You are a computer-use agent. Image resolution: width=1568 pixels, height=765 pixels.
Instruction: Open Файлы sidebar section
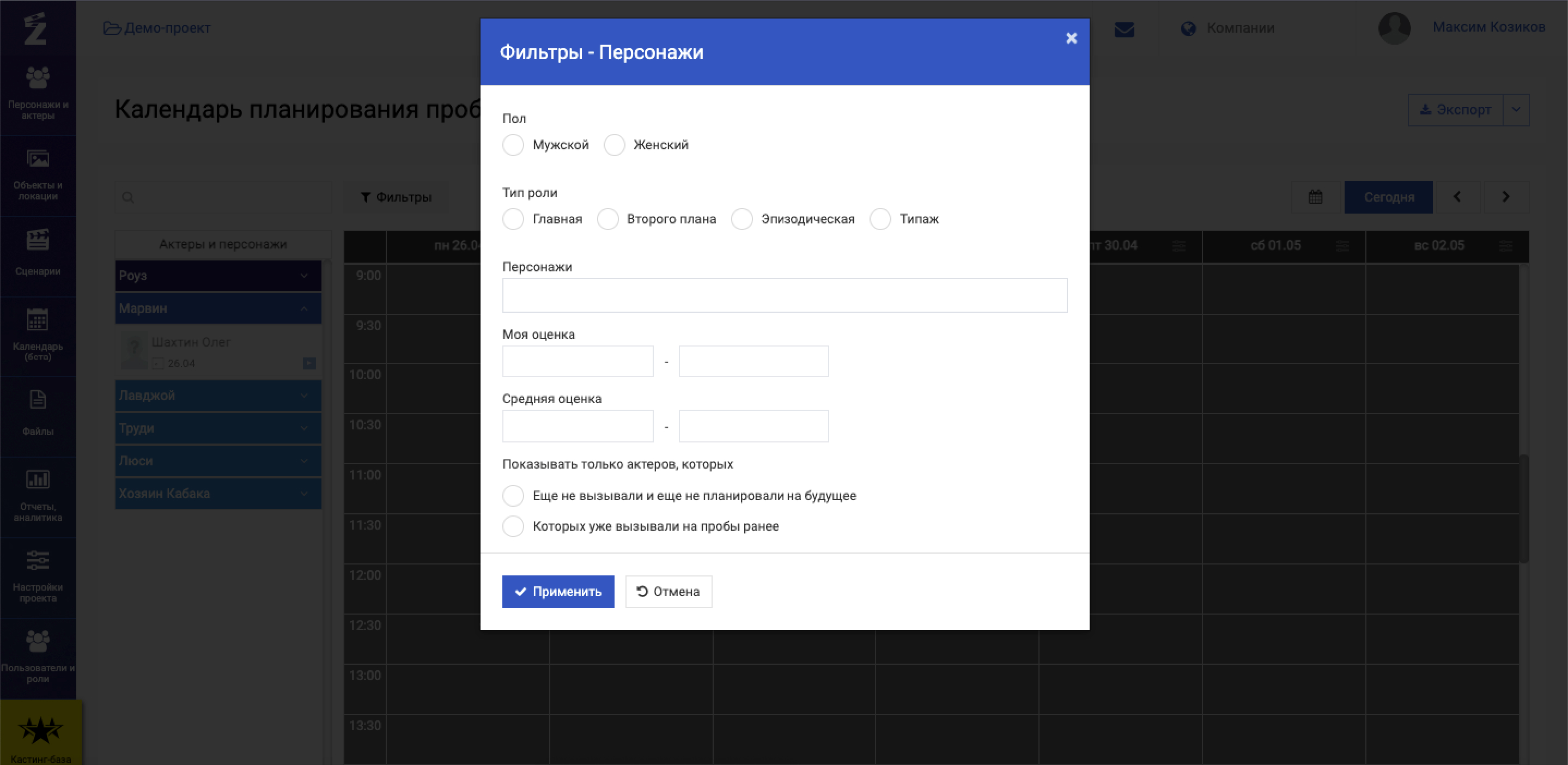pyautogui.click(x=38, y=415)
